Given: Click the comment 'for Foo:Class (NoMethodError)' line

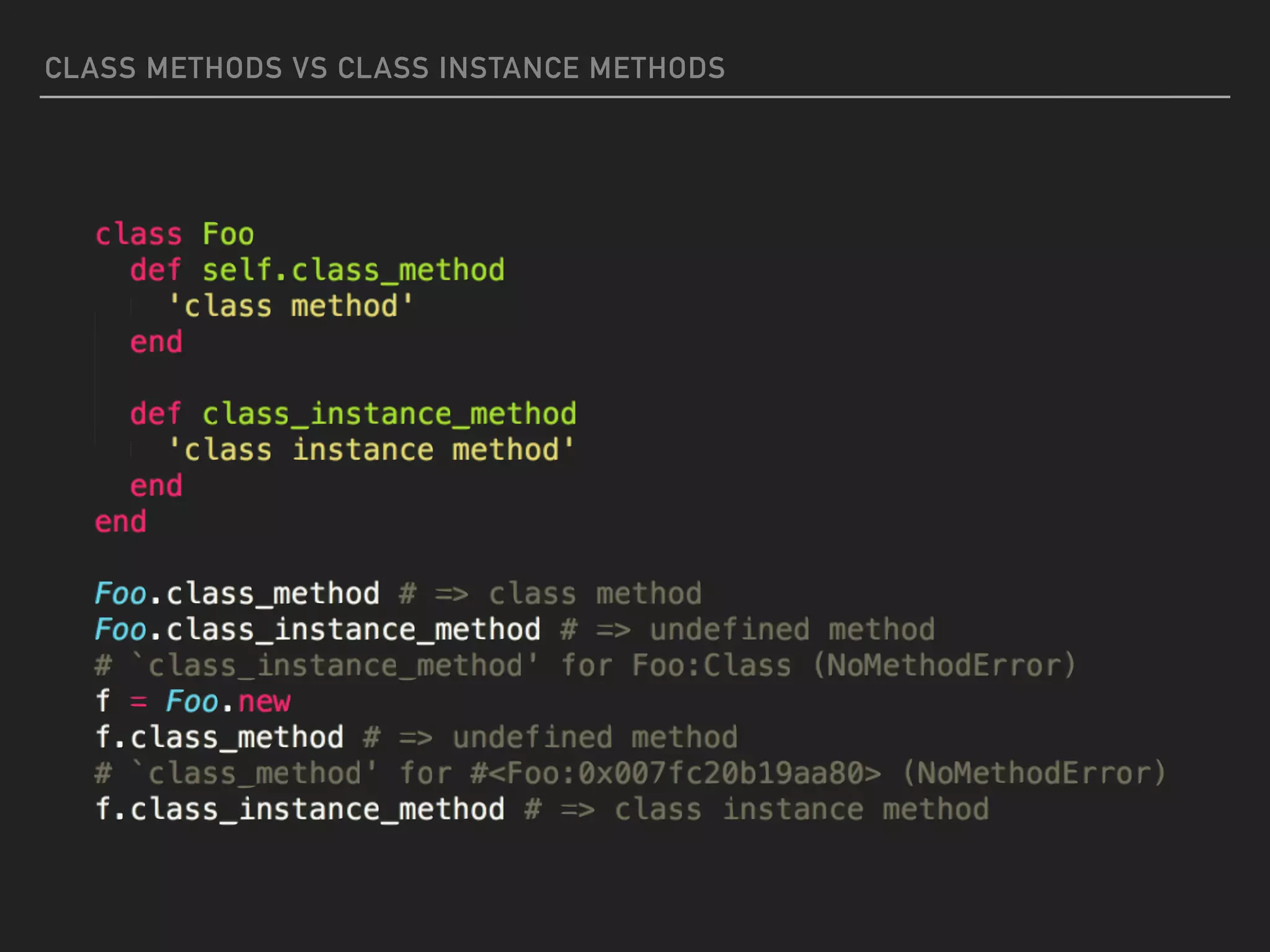Looking at the screenshot, I should coord(585,666).
